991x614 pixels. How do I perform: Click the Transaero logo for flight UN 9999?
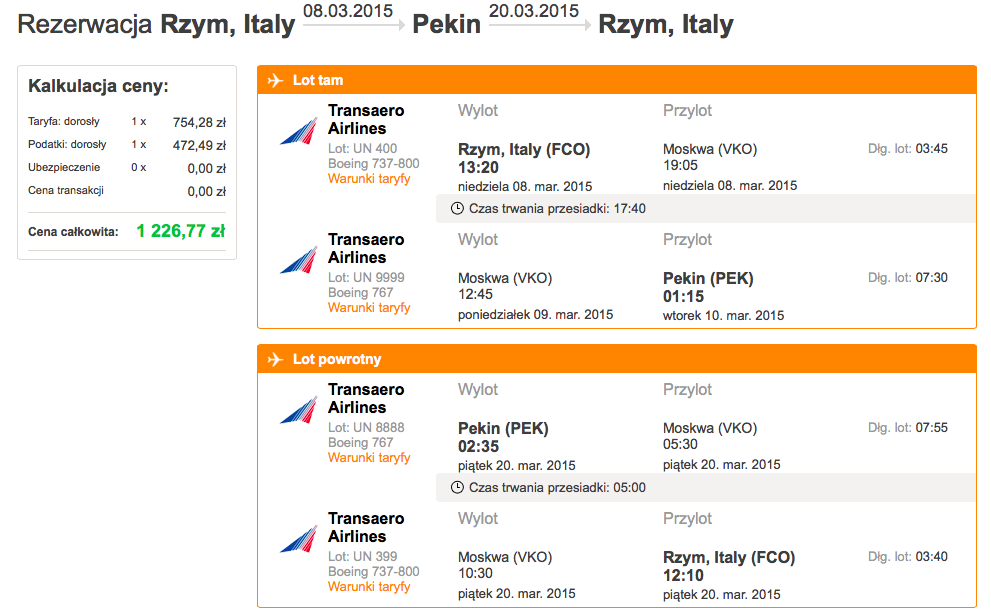(x=299, y=260)
